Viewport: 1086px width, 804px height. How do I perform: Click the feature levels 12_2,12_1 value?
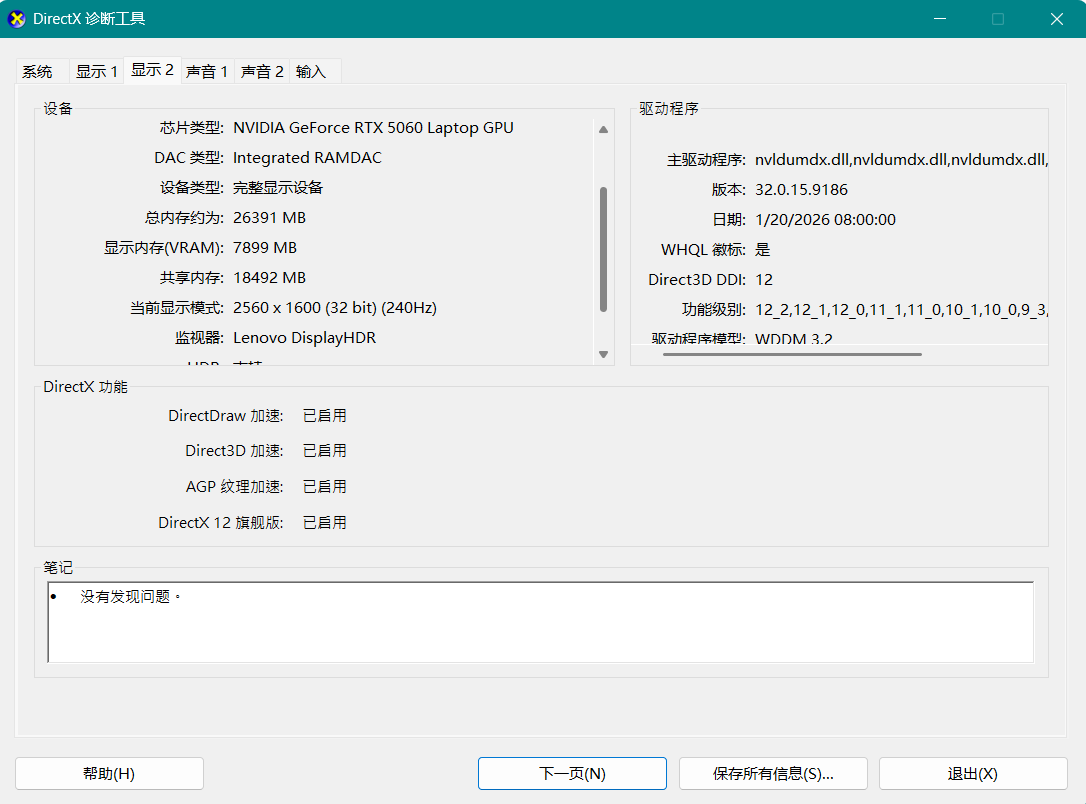[x=901, y=310]
